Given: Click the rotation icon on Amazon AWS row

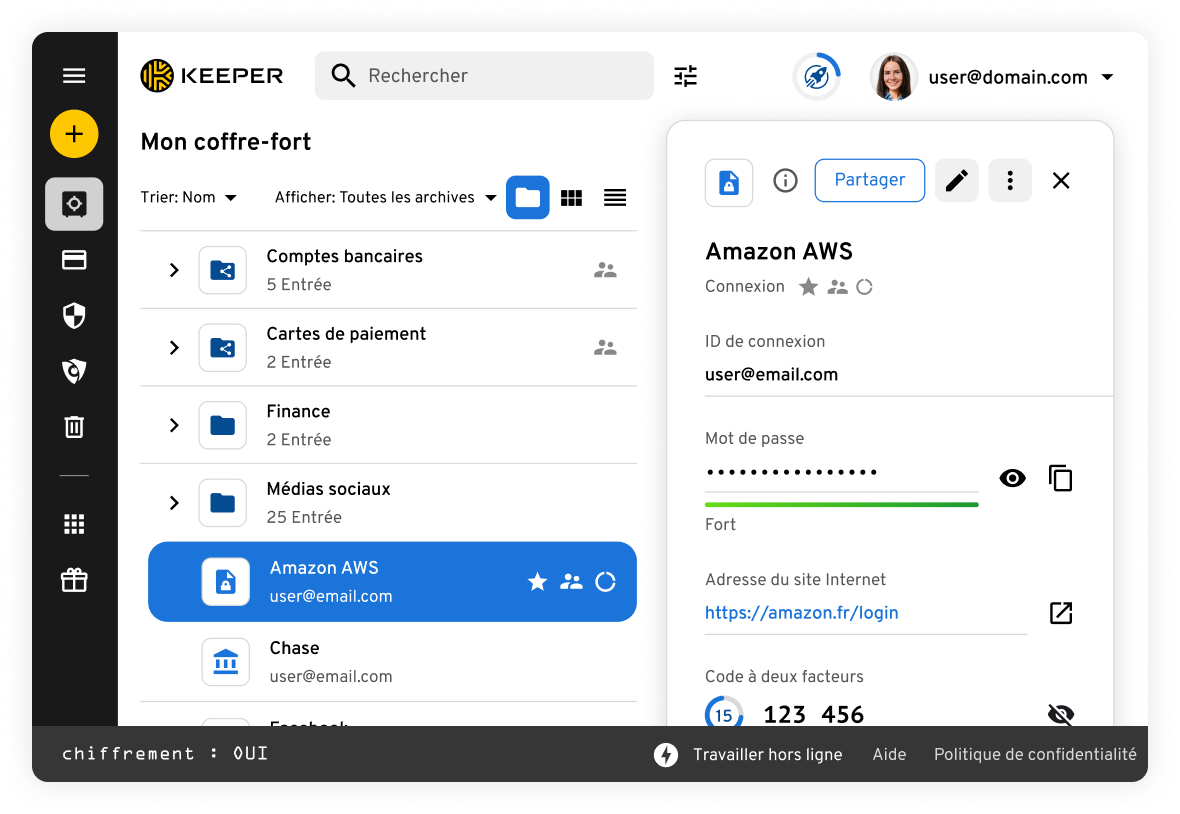Looking at the screenshot, I should (x=605, y=582).
